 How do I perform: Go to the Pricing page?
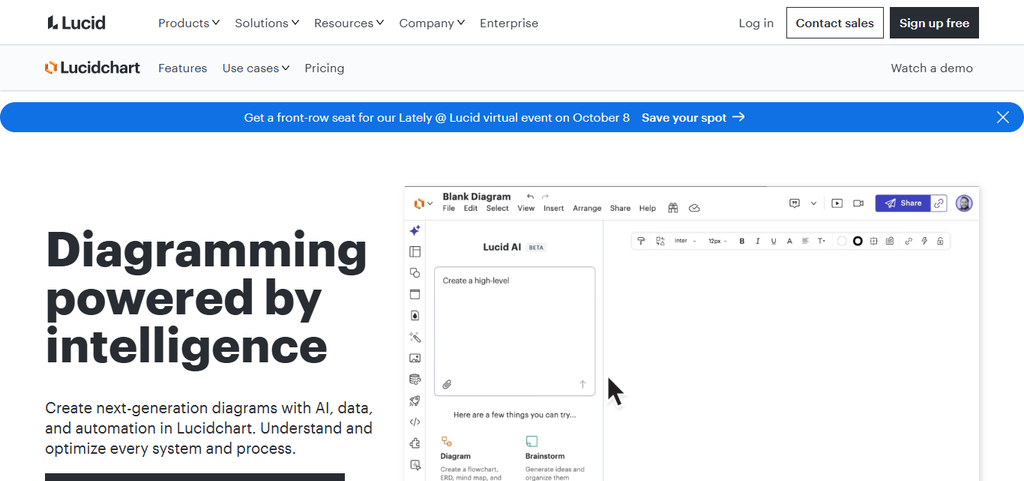324,68
